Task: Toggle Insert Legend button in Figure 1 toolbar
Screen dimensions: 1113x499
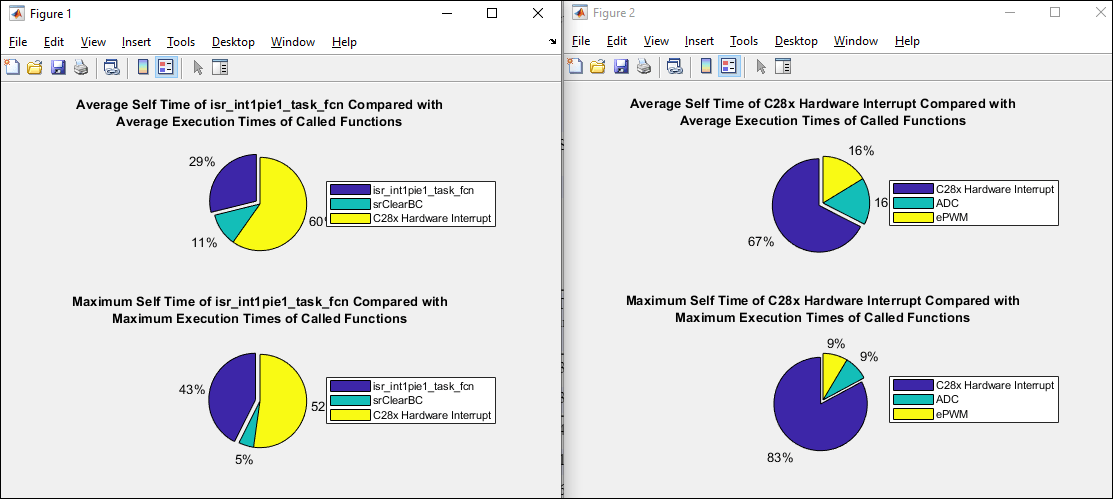Action: pos(166,67)
